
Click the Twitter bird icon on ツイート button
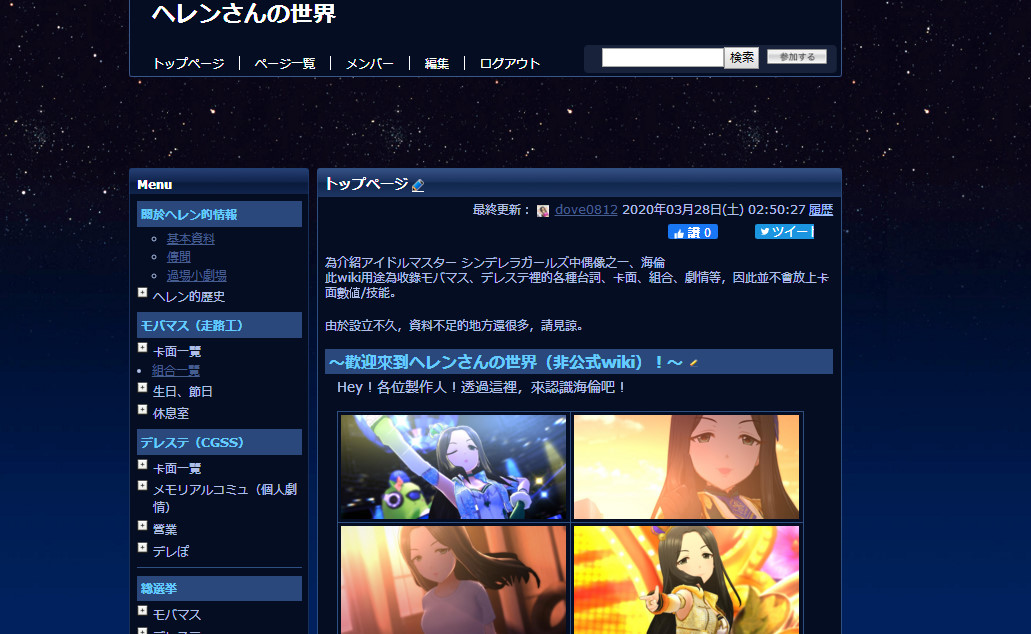click(x=764, y=231)
